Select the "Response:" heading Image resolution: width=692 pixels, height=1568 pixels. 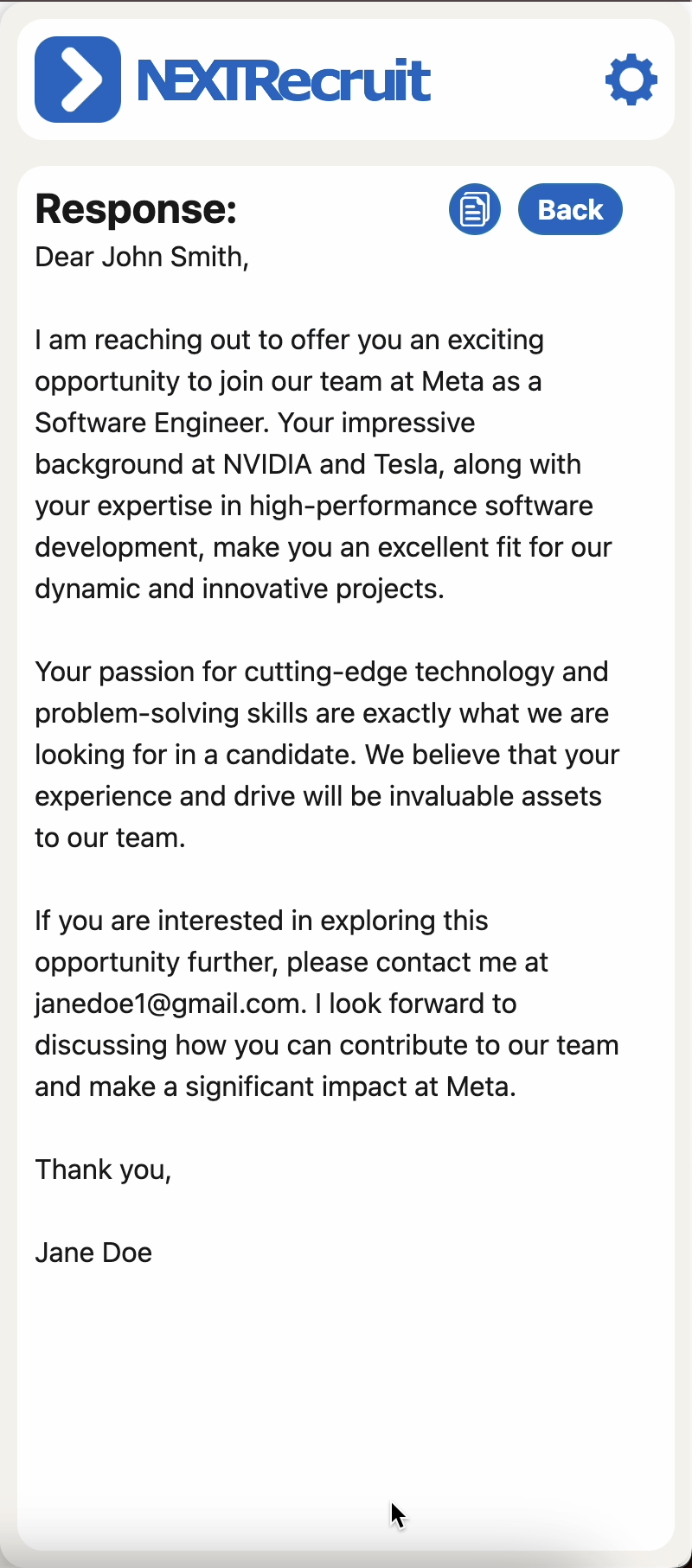tap(136, 209)
